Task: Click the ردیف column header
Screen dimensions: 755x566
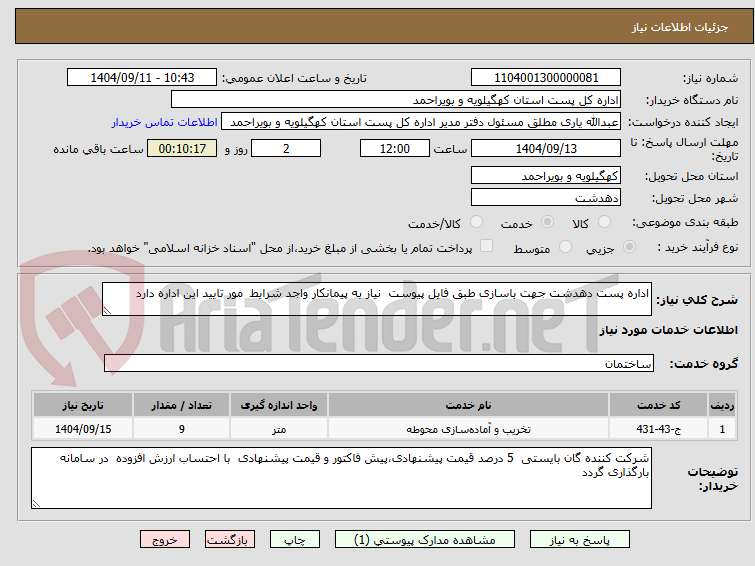Action: [722, 405]
